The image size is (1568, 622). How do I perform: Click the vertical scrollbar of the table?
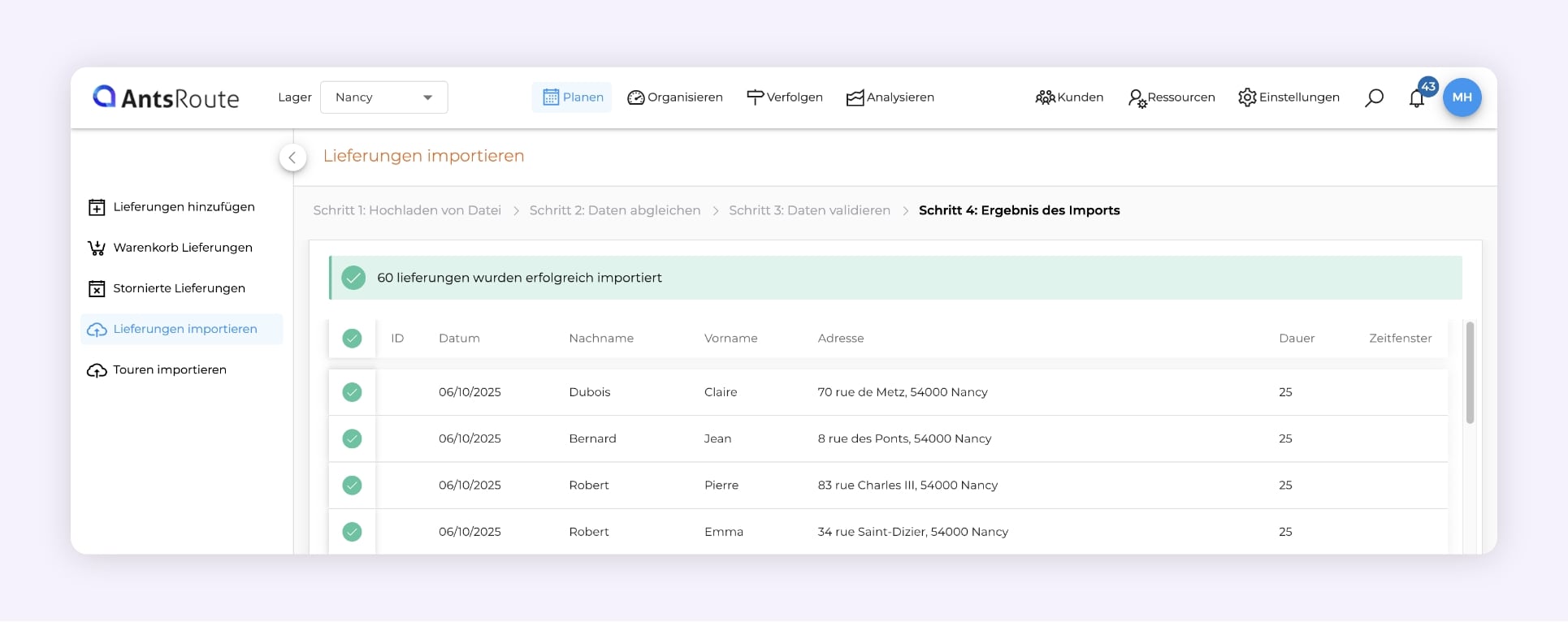click(x=1470, y=374)
